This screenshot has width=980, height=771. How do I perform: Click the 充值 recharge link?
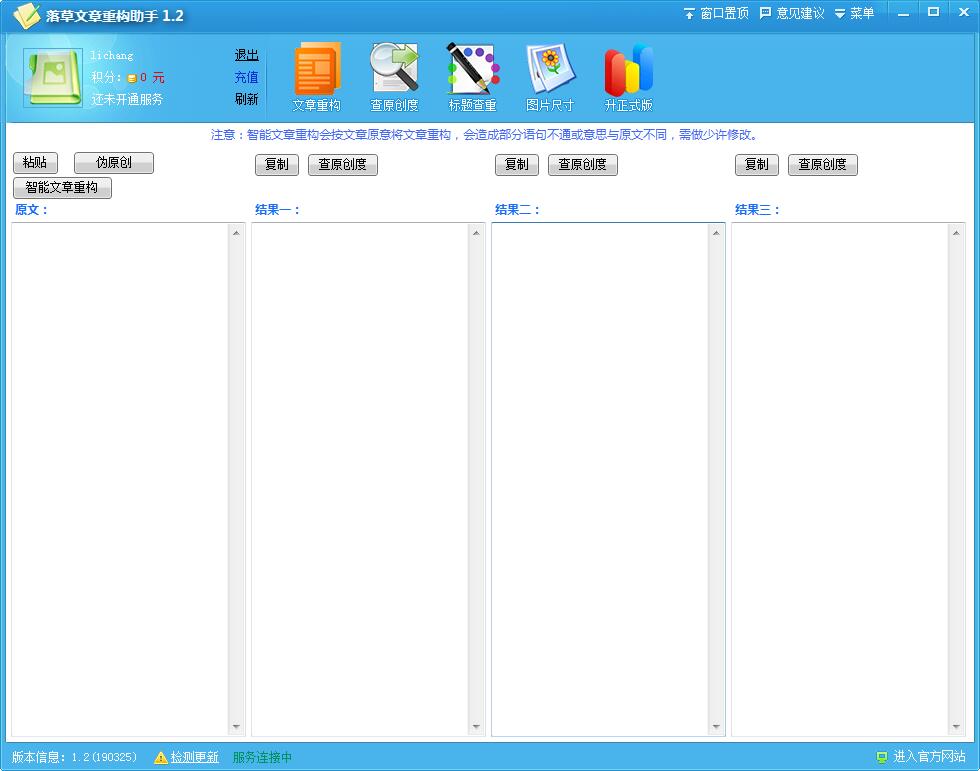[246, 77]
